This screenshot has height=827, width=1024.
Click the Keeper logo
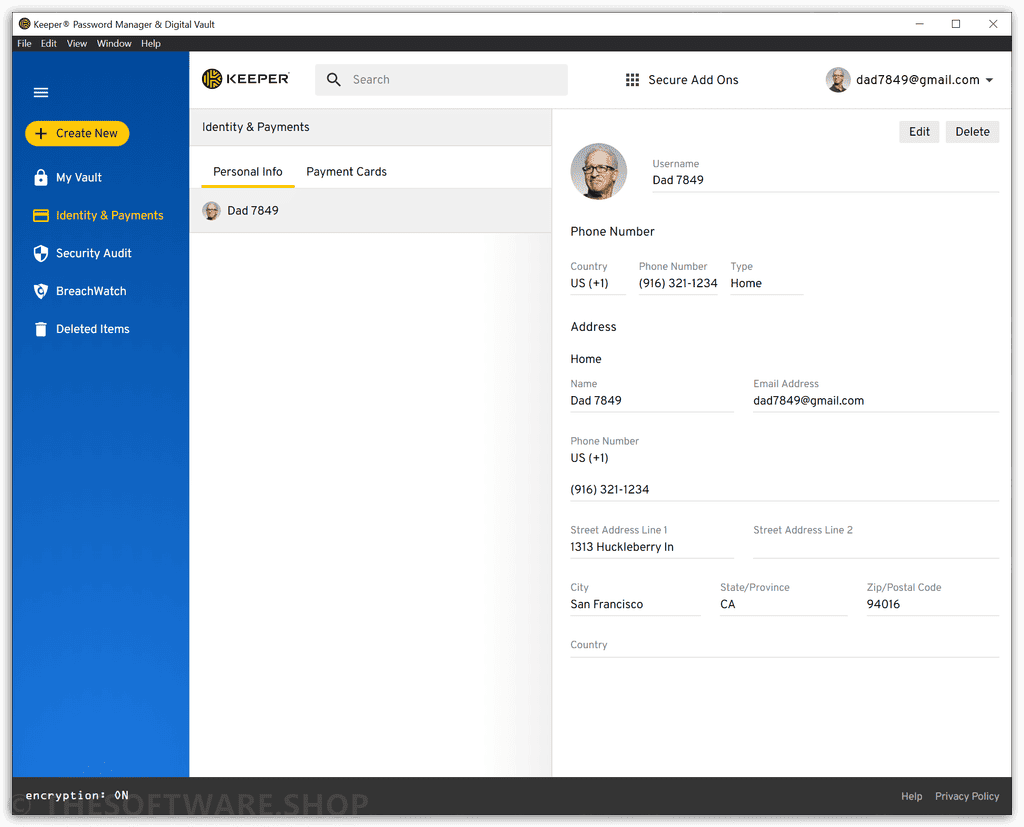click(x=246, y=79)
